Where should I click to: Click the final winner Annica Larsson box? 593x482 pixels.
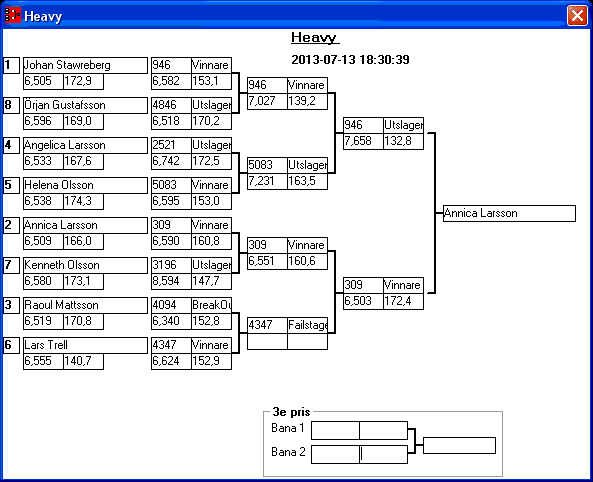[x=509, y=213]
